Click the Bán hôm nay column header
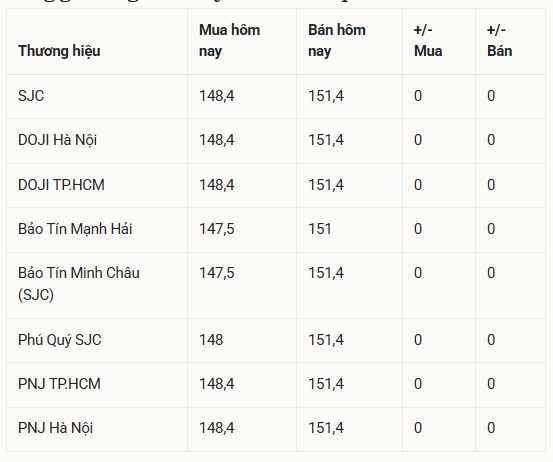 [337, 41]
